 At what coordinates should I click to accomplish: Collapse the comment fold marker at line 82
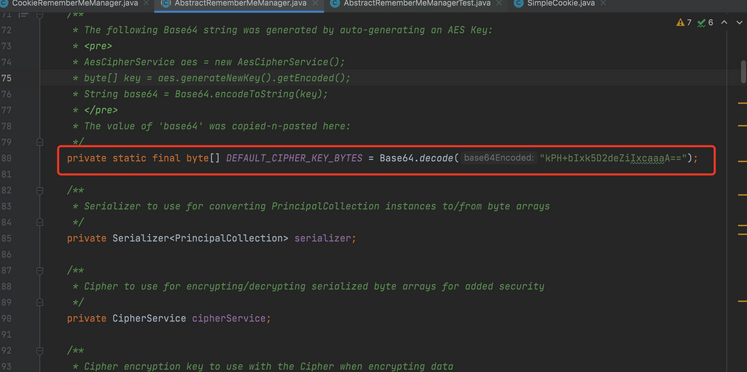40,191
